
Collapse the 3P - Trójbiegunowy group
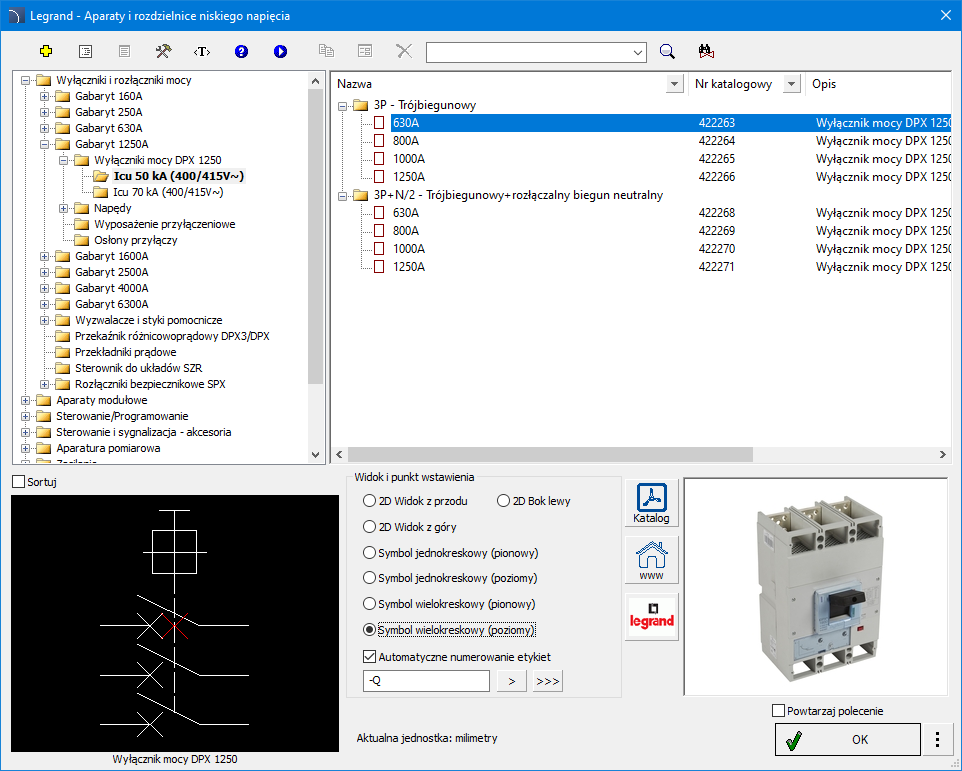tap(342, 105)
